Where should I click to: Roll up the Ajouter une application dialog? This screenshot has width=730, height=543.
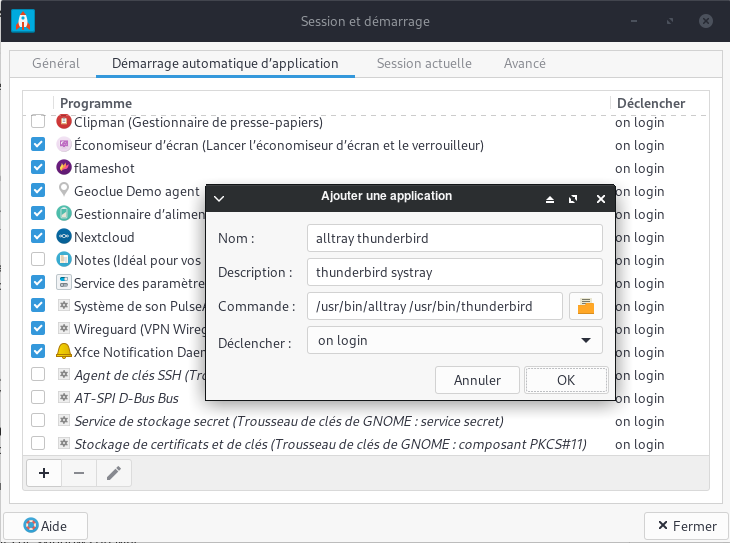tap(549, 198)
